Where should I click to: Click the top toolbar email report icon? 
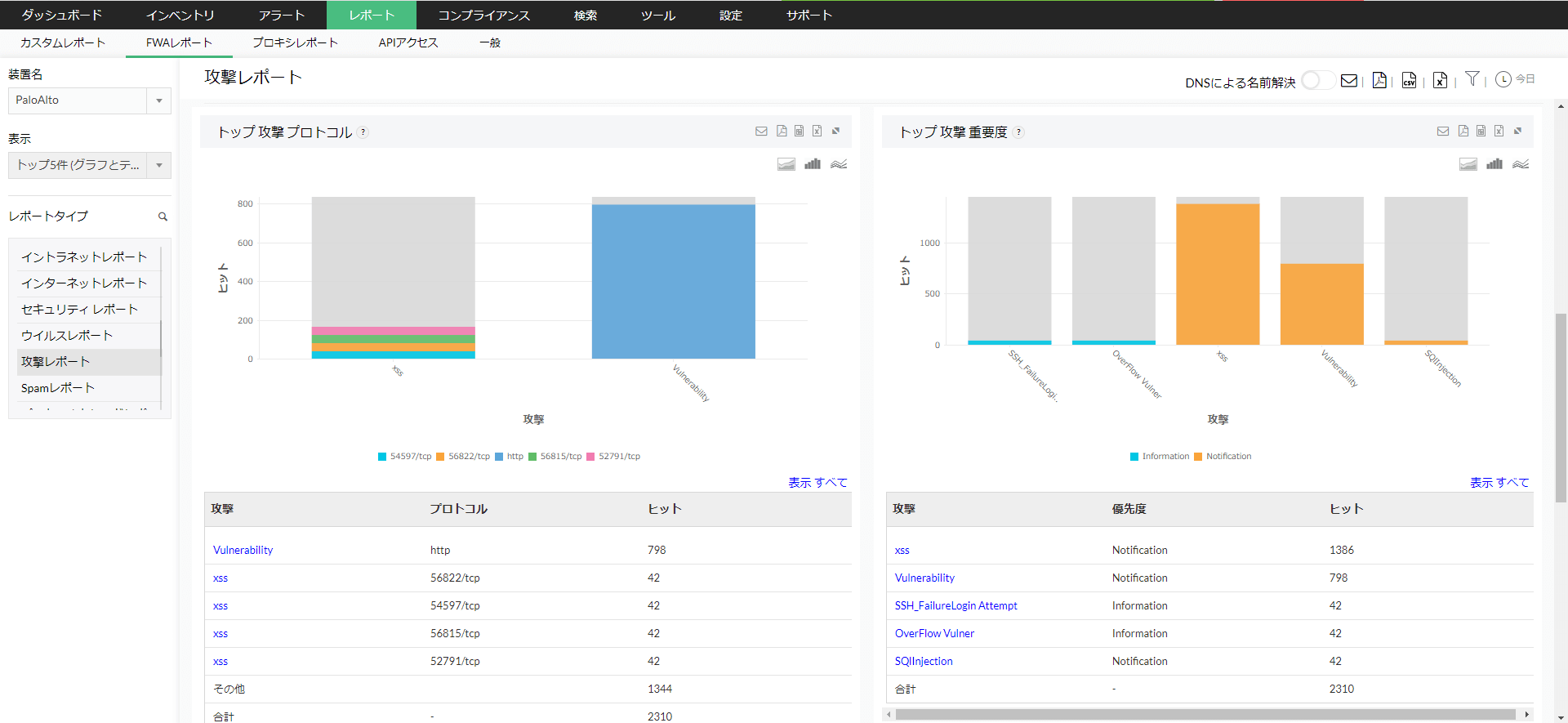coord(1349,80)
